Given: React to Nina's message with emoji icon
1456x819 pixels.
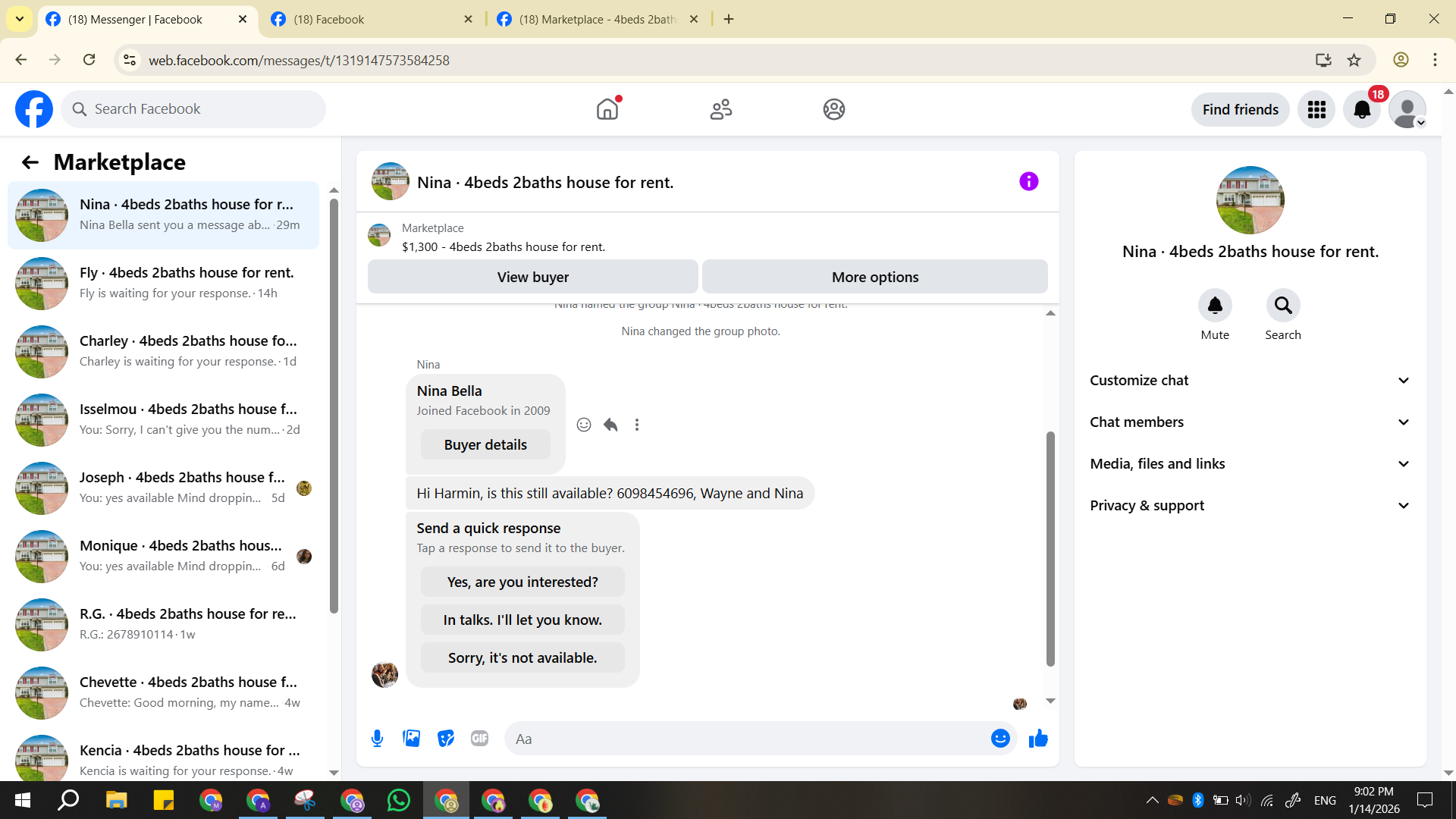Looking at the screenshot, I should tap(583, 425).
